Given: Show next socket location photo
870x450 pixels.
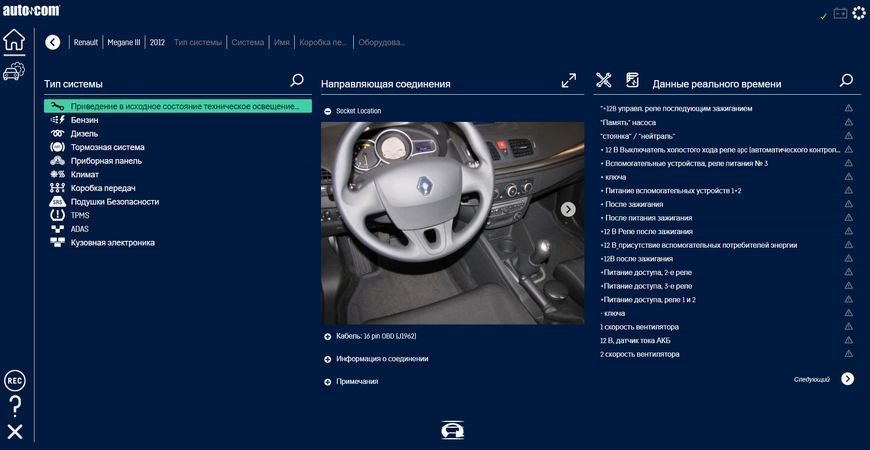Looking at the screenshot, I should pyautogui.click(x=568, y=209).
